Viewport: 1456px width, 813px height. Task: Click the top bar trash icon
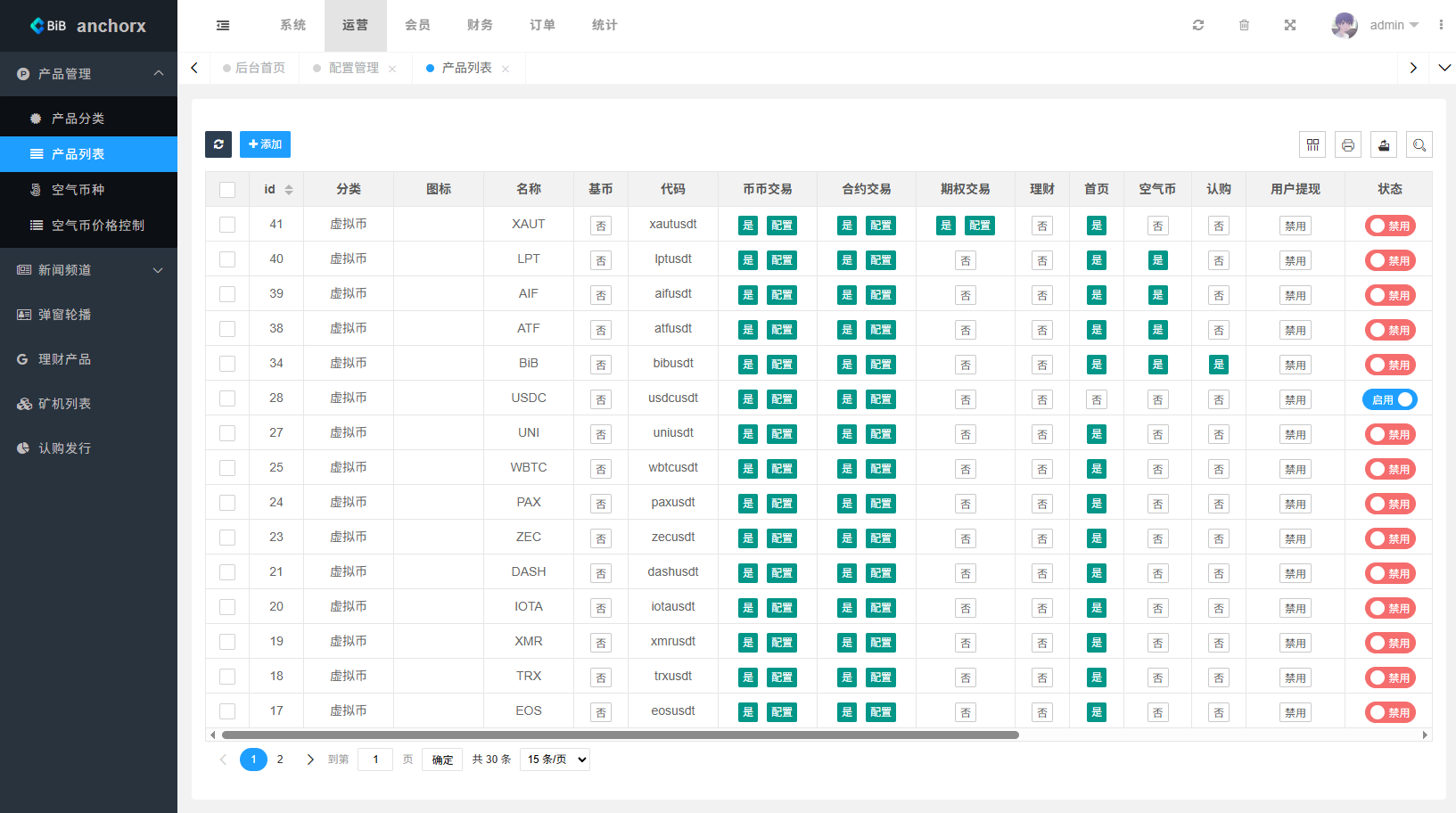[1244, 25]
